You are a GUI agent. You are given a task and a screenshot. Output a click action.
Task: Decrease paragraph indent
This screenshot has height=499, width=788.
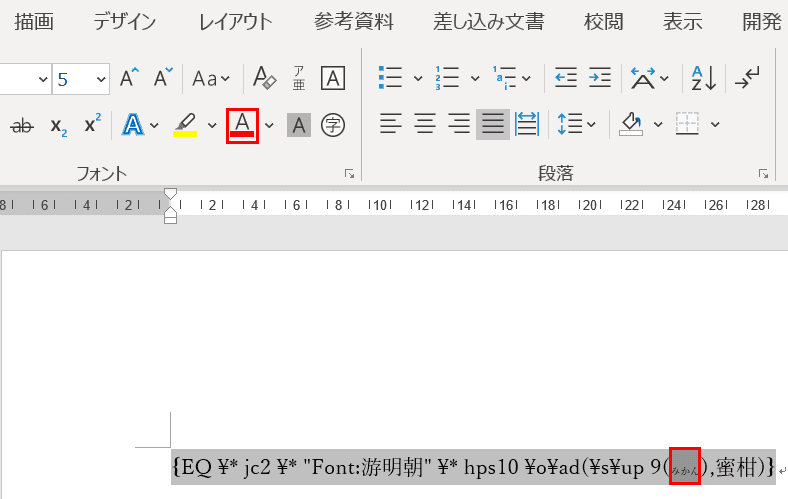pos(565,78)
